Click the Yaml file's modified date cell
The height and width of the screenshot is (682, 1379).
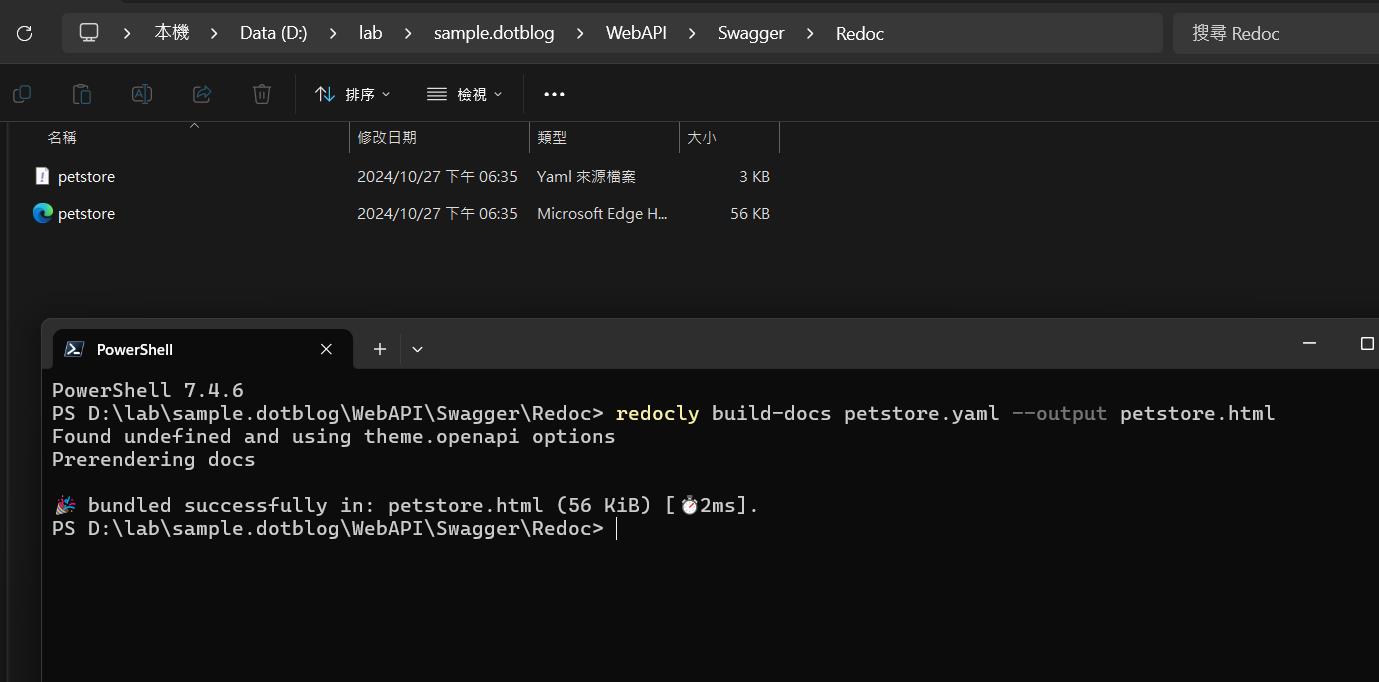(x=437, y=176)
